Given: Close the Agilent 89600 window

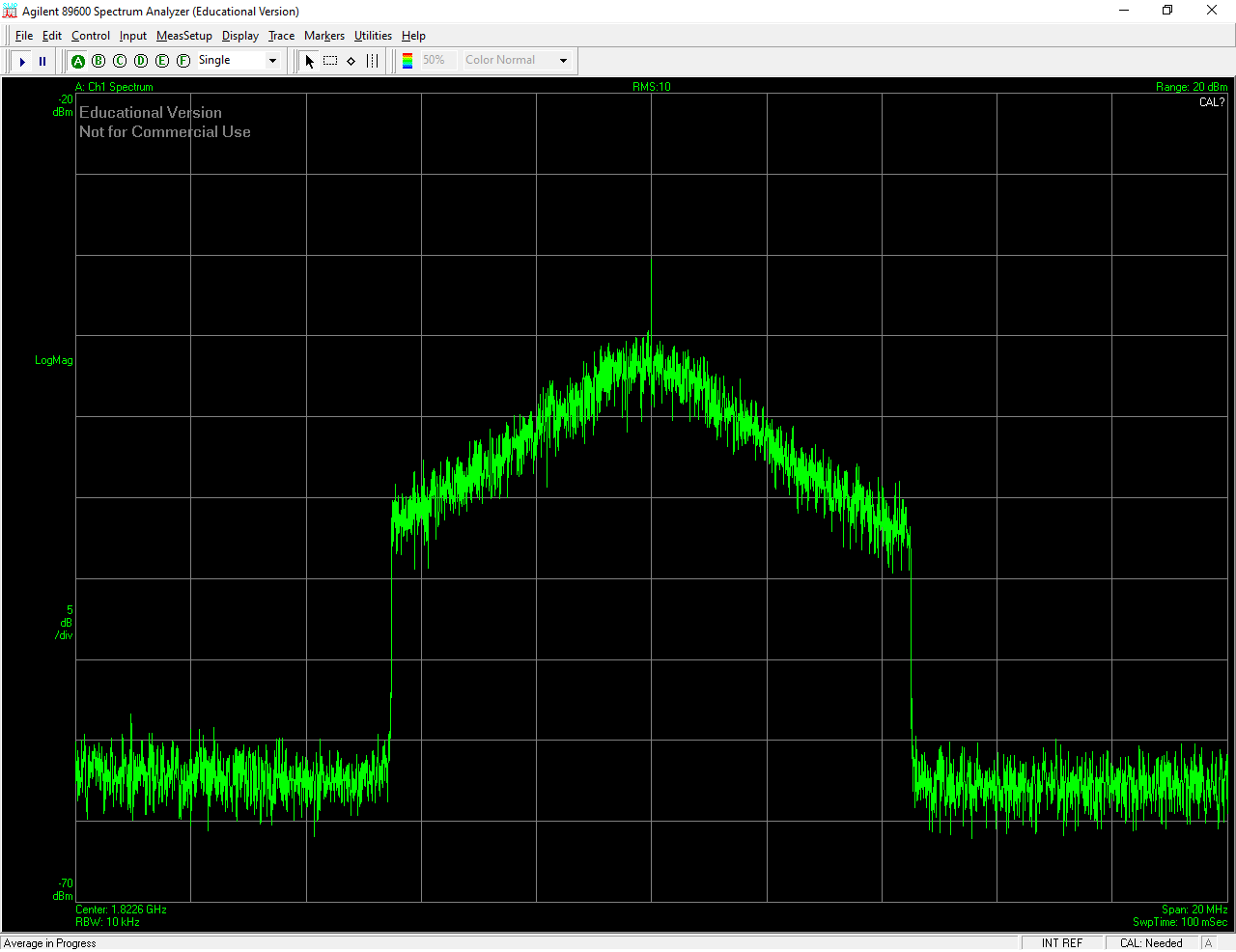Looking at the screenshot, I should (x=1212, y=11).
